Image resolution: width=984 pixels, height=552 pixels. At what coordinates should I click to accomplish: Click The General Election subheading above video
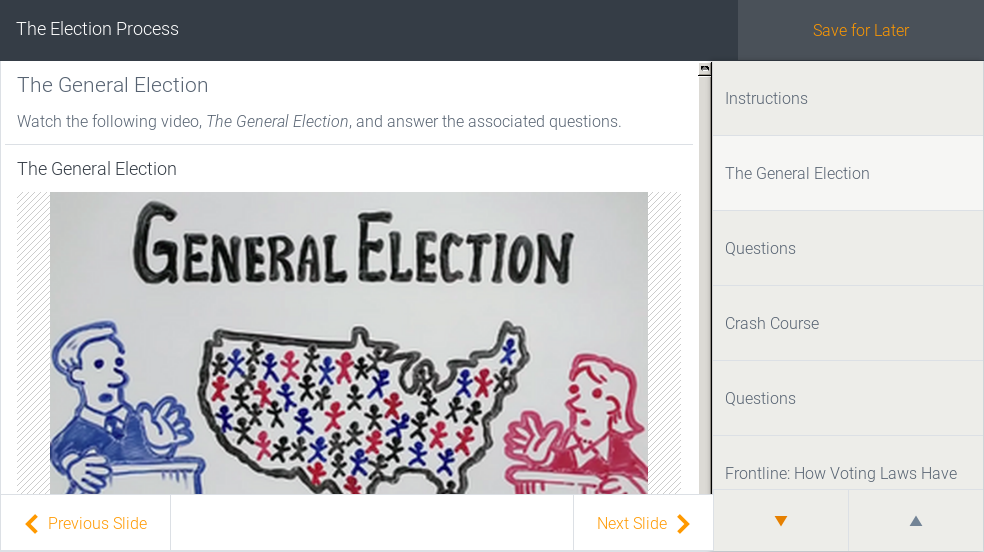97,169
